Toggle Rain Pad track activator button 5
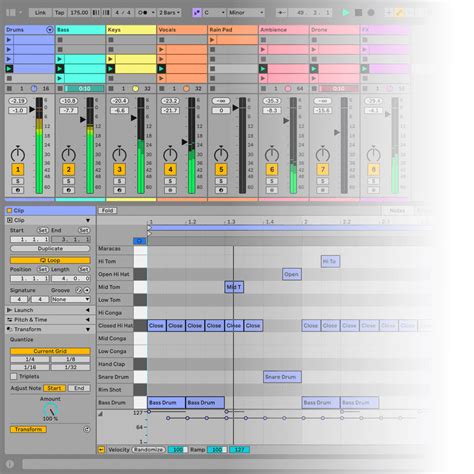The image size is (474, 474). coord(221,169)
